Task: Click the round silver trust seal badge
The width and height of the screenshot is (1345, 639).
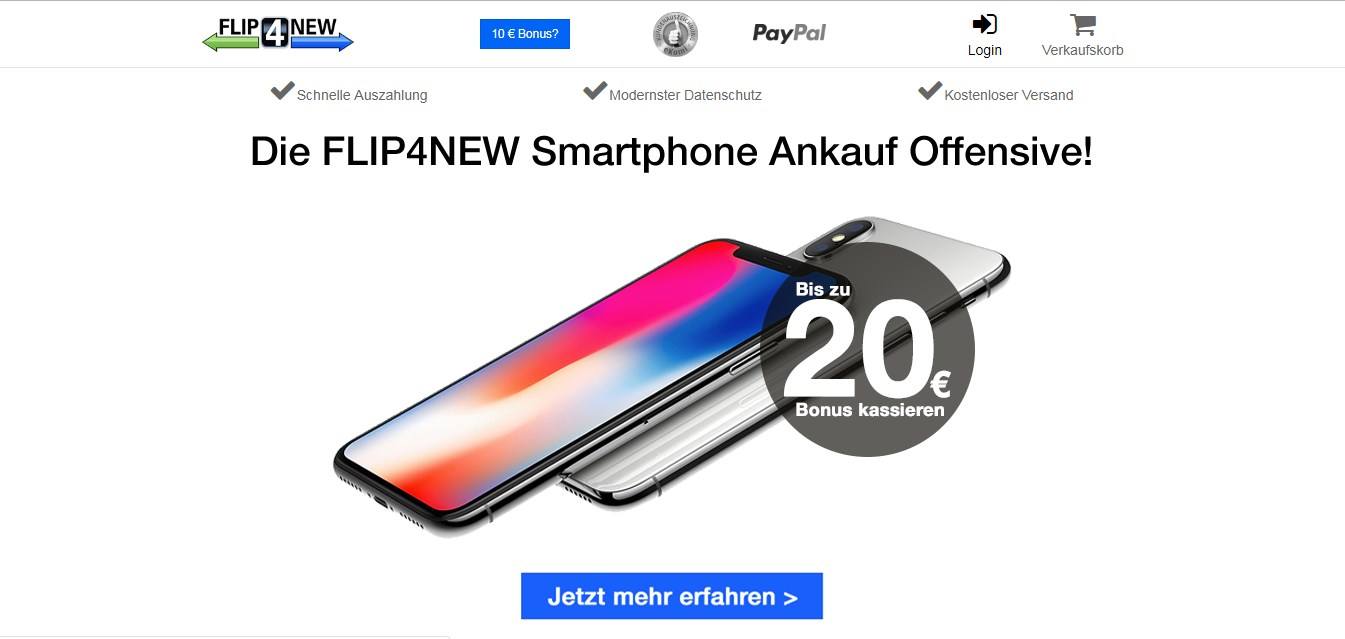Action: pos(676,34)
